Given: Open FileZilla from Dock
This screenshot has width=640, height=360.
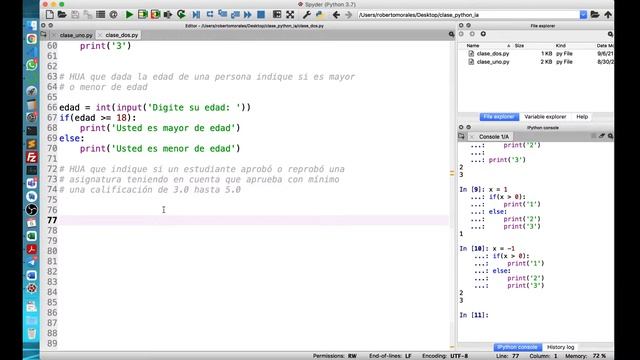Looking at the screenshot, I should pos(31,157).
